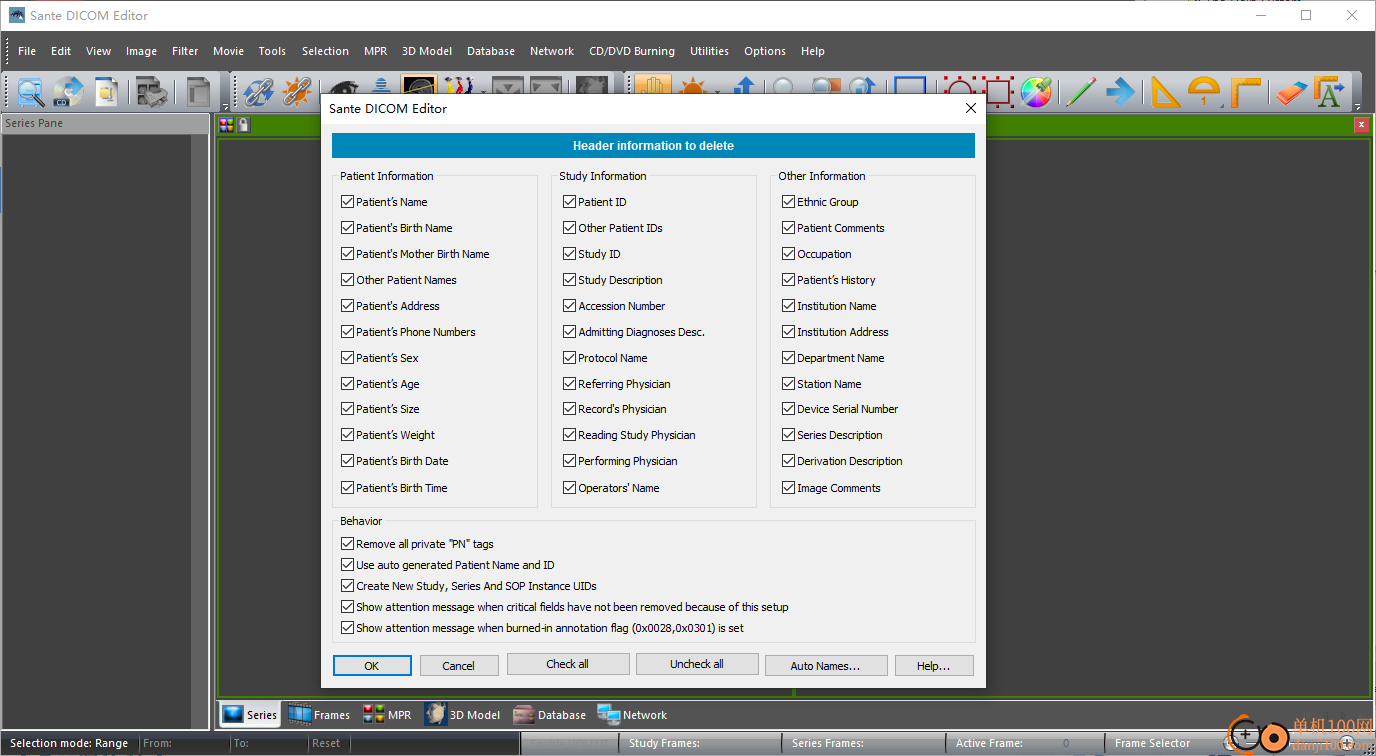
Task: Click the blue chain link sync icon
Action: [x=259, y=92]
